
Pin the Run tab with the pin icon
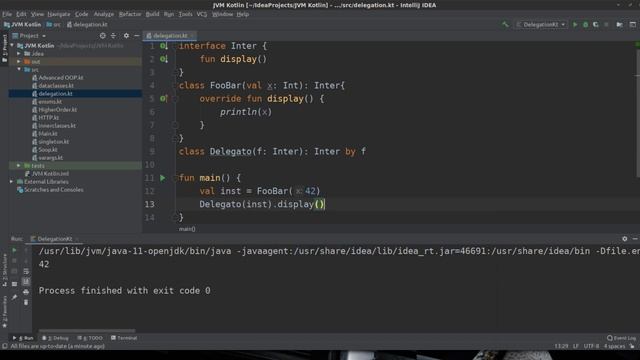14,298
